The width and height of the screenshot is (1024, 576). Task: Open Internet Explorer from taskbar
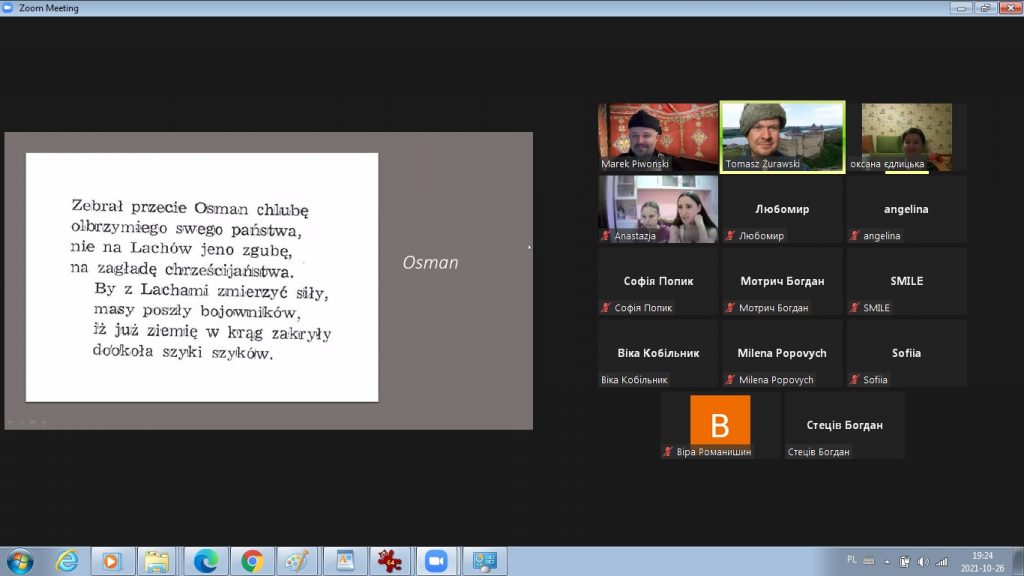coord(67,561)
